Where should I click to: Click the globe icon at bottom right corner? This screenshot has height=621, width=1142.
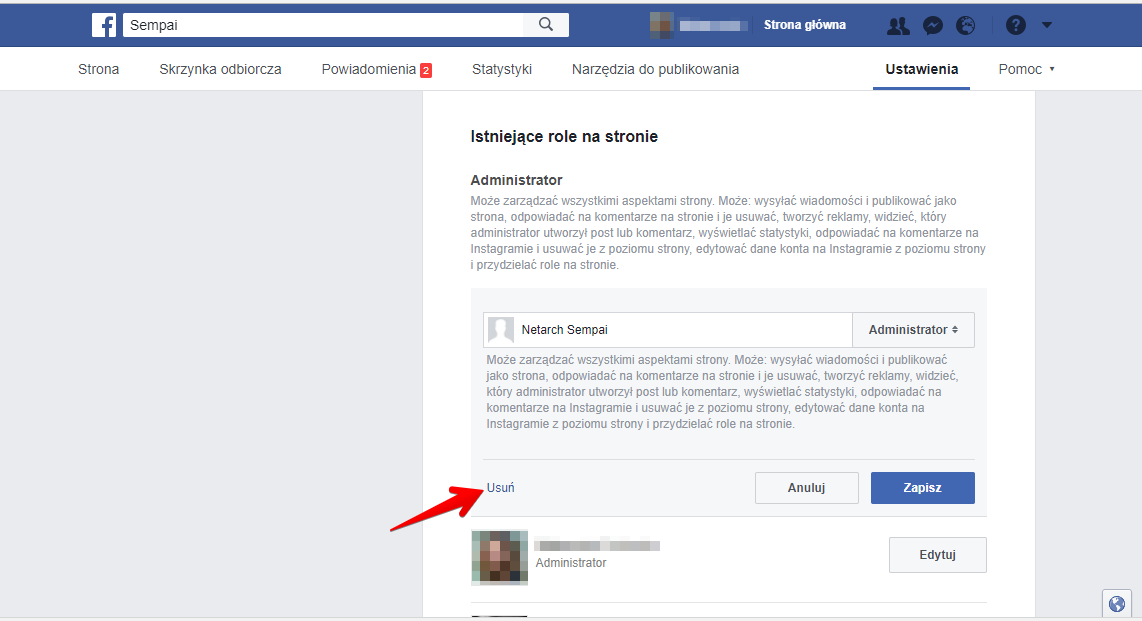pos(1117,604)
